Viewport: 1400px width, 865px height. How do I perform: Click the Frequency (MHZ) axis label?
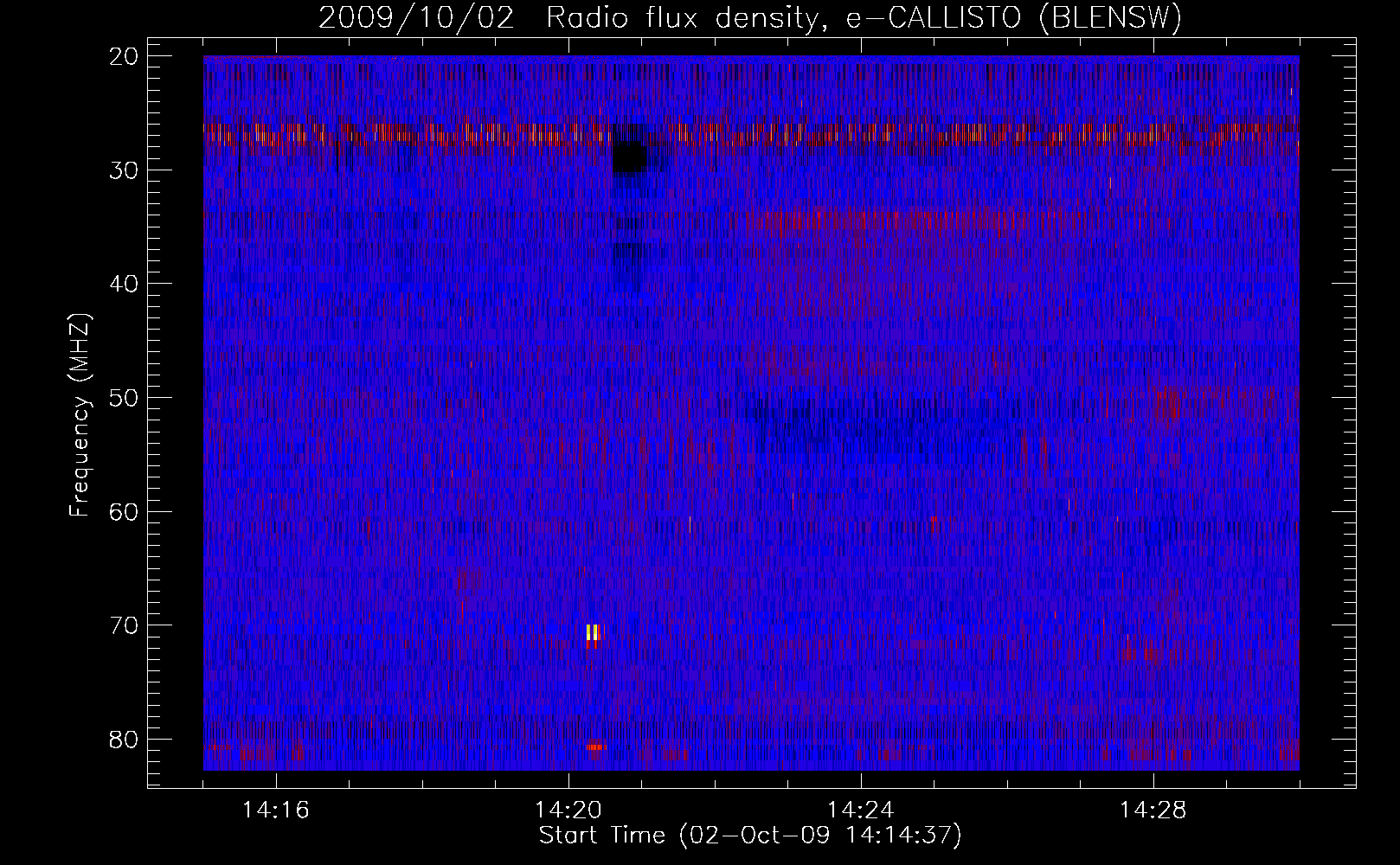pyautogui.click(x=79, y=415)
